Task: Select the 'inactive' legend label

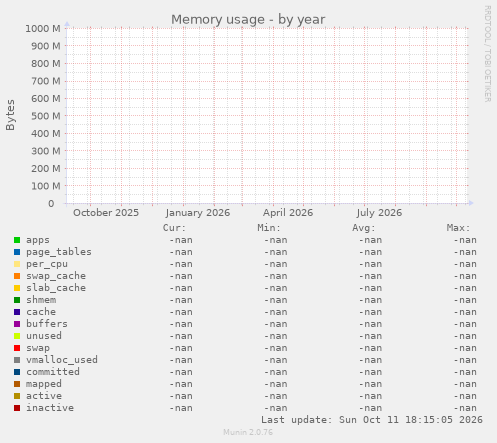Action: click(x=50, y=408)
